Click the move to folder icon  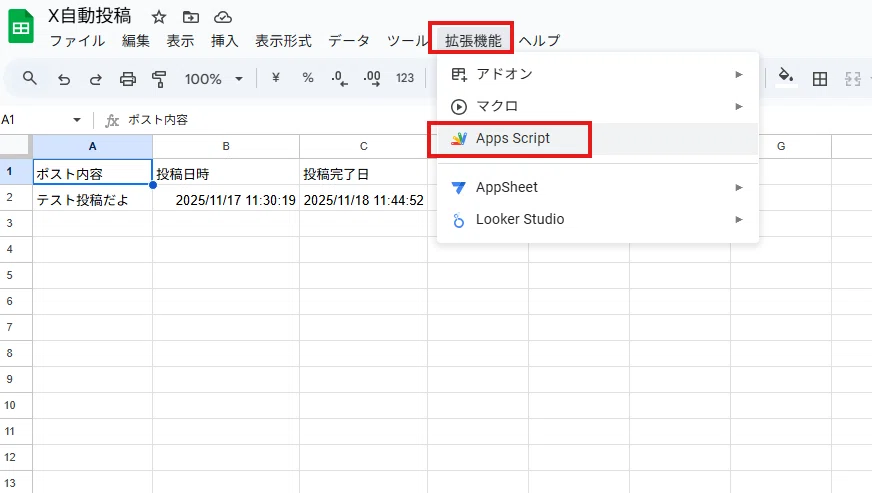(x=191, y=17)
